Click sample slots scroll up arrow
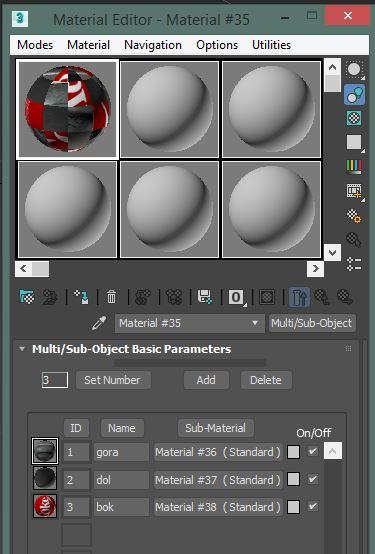Image resolution: width=375 pixels, height=554 pixels. 332,67
